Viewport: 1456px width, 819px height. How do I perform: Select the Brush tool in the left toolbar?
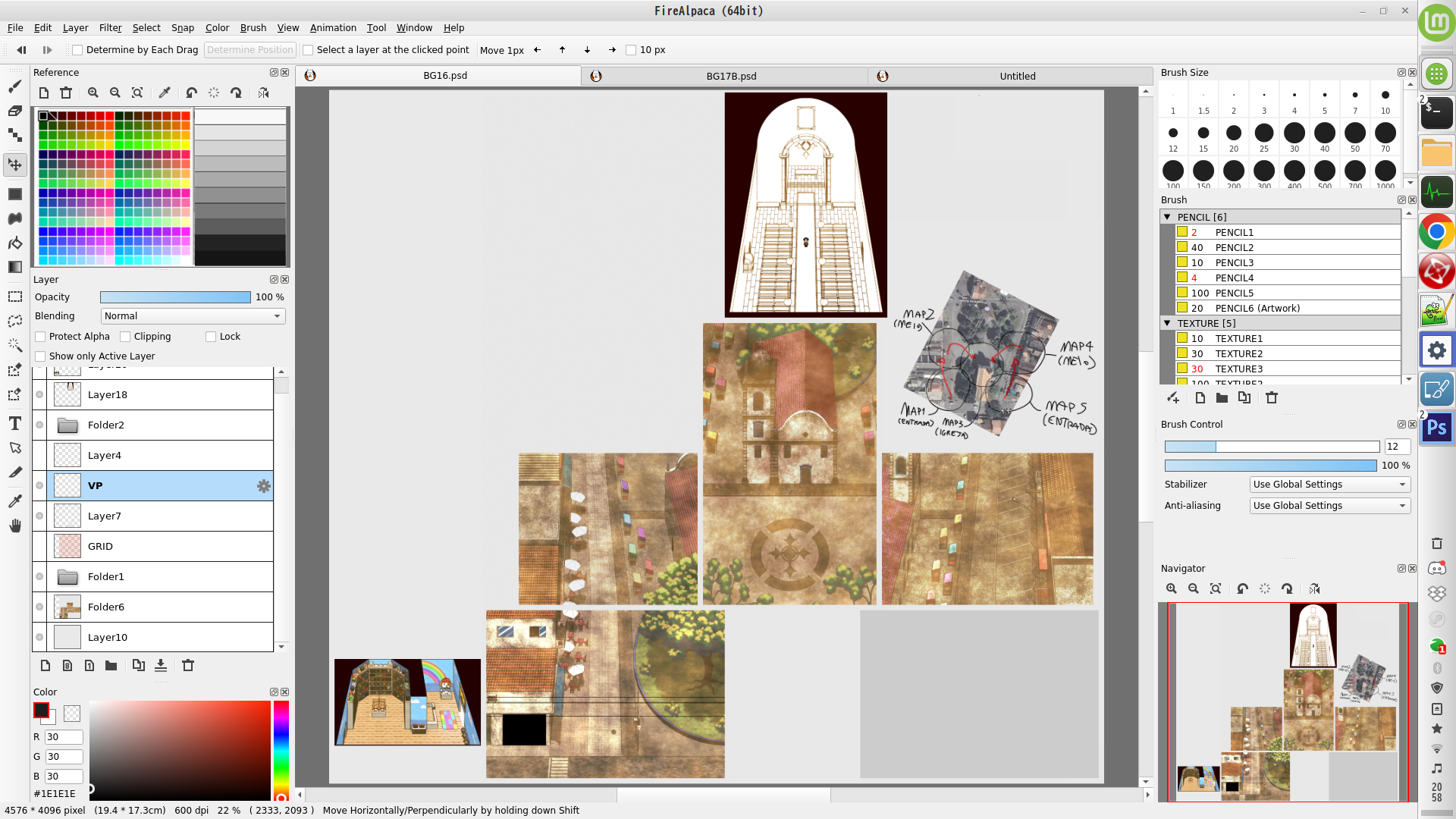(x=14, y=86)
